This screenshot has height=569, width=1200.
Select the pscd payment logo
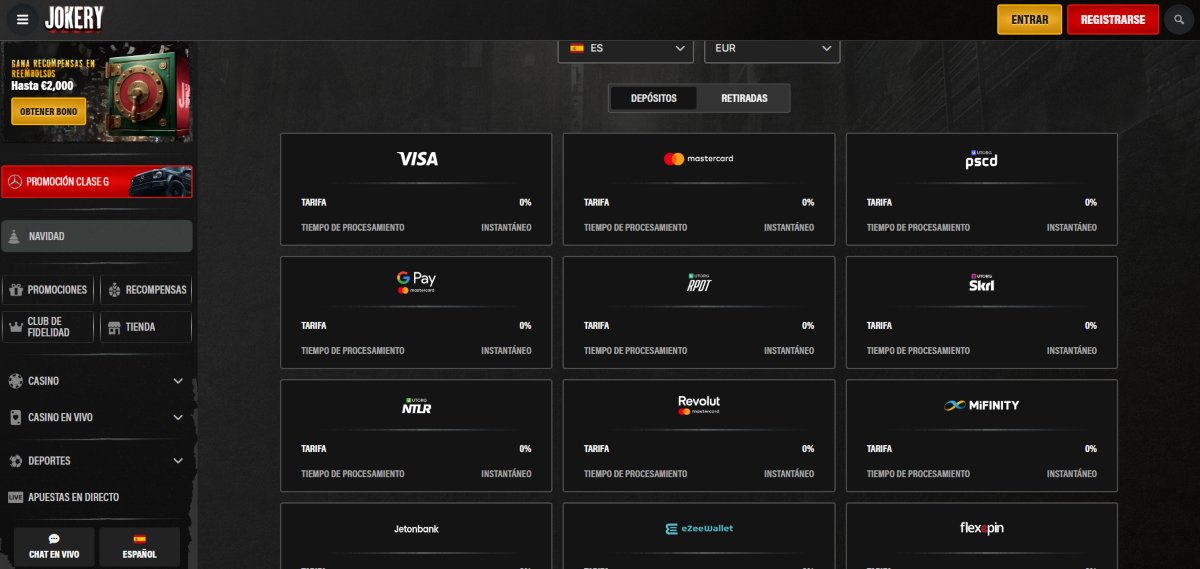click(981, 158)
